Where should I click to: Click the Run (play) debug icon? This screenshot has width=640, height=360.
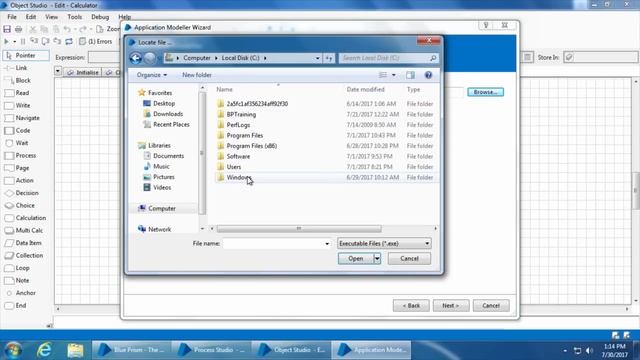6,42
